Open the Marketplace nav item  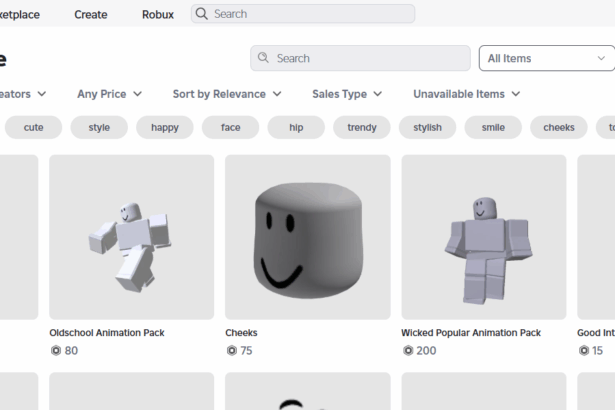point(20,15)
